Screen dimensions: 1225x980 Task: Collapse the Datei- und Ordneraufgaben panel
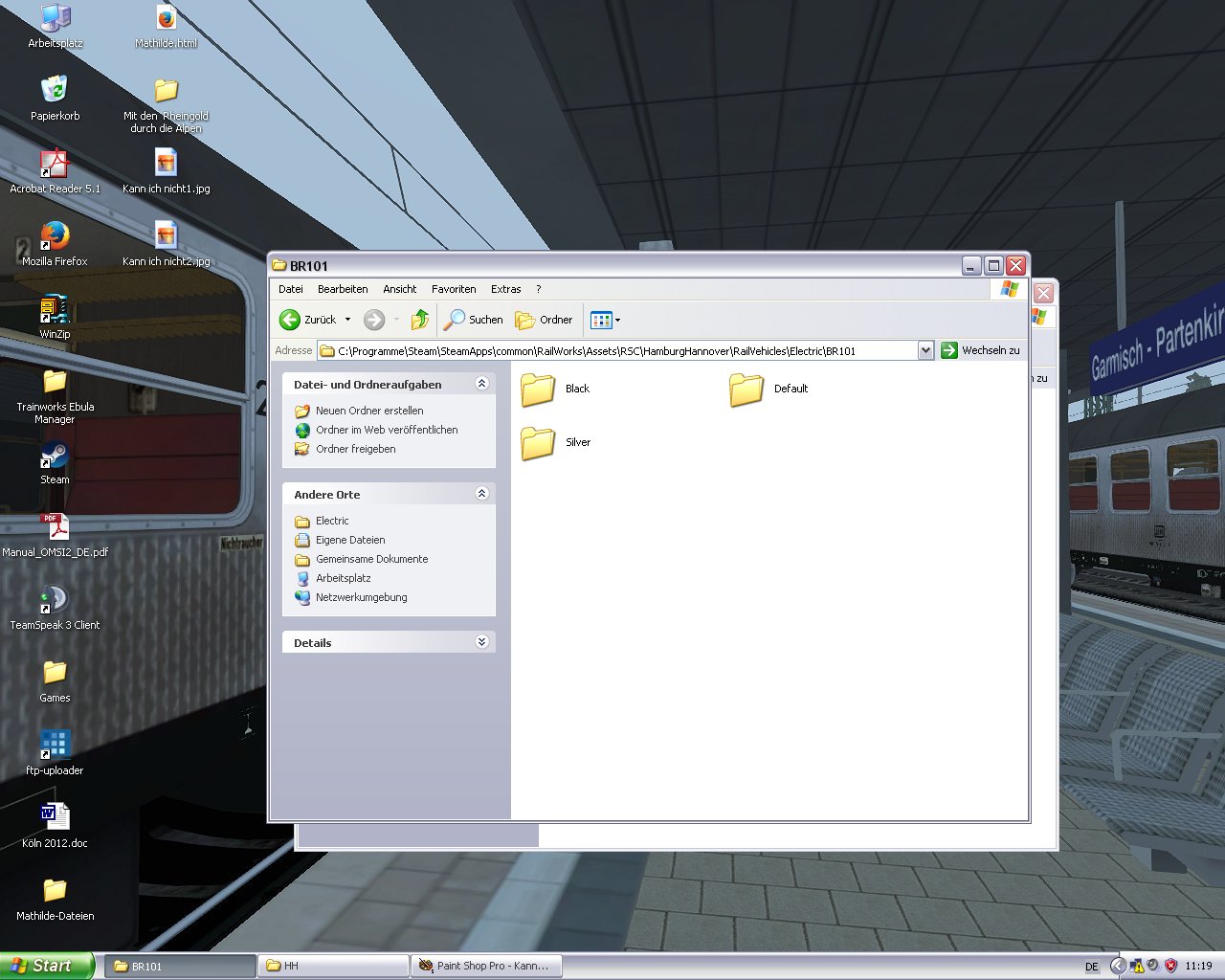(x=481, y=384)
